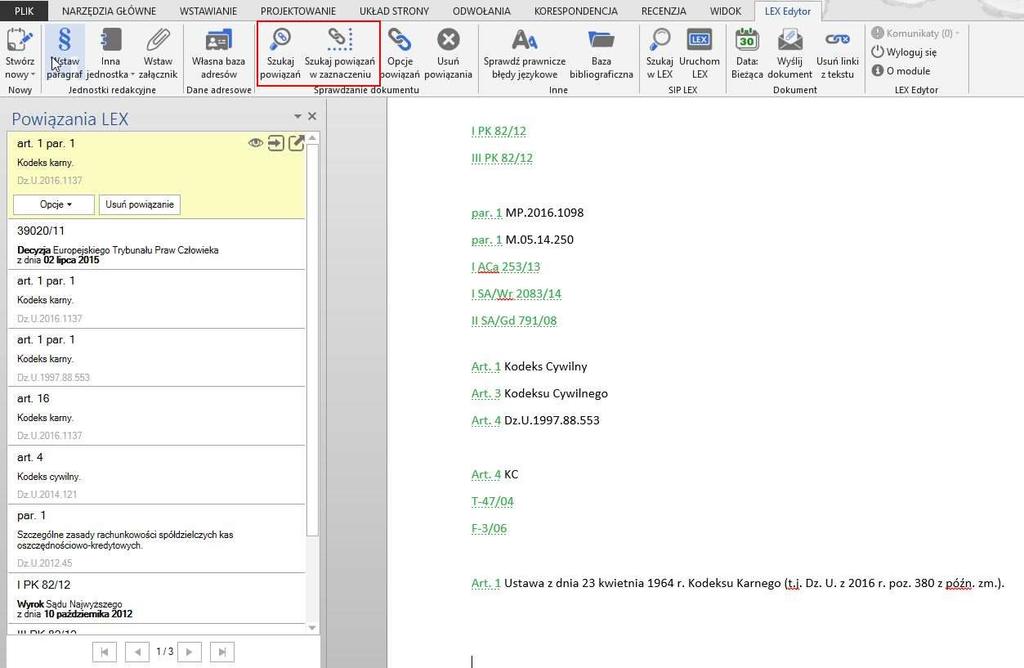Select I PK 82/12 Wyrok entry in panel

point(157,598)
